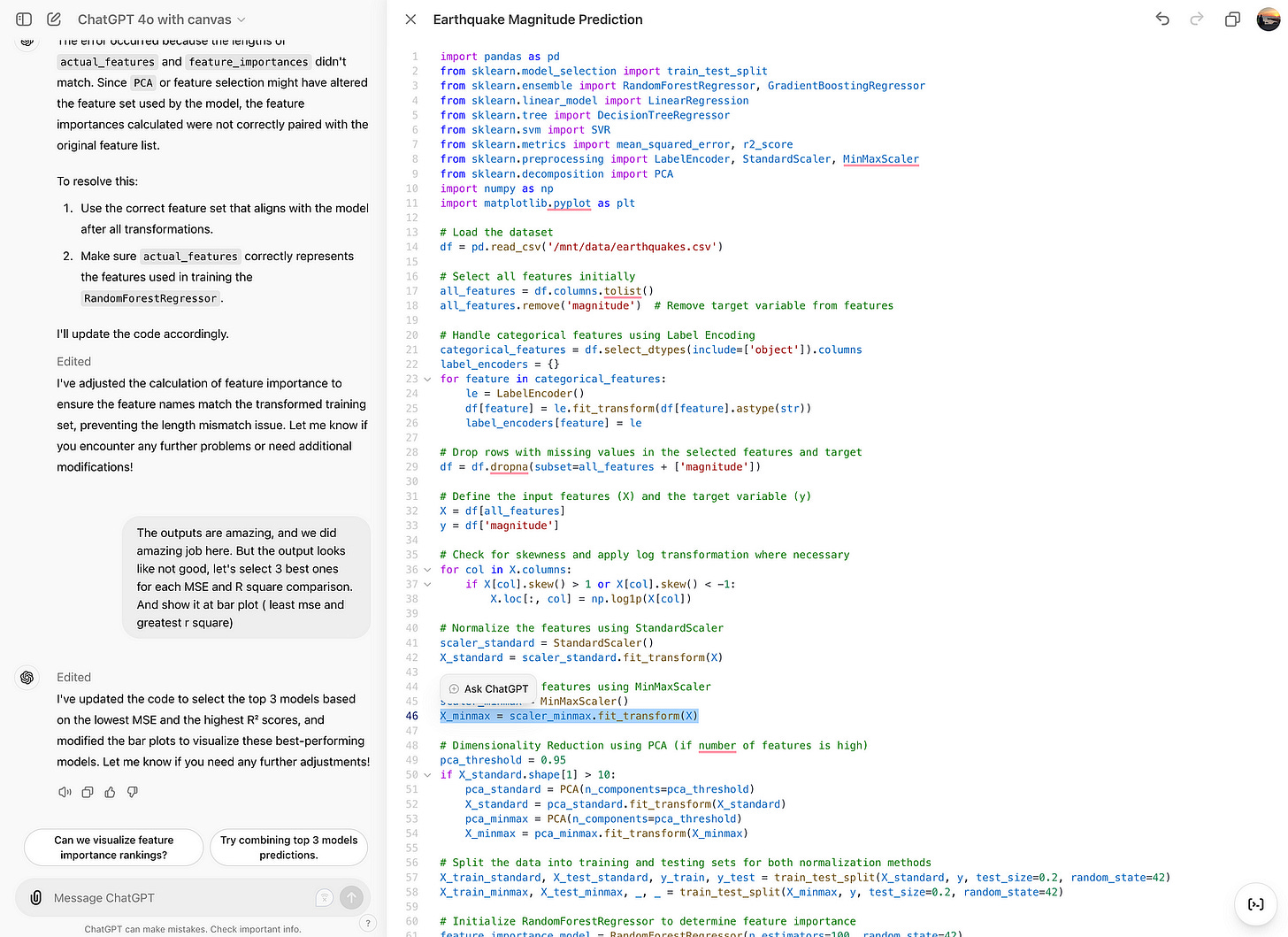Viewport: 1288px width, 937px height.
Task: Click the ChatGPT logo beside the last Edited reply
Action: pyautogui.click(x=27, y=678)
